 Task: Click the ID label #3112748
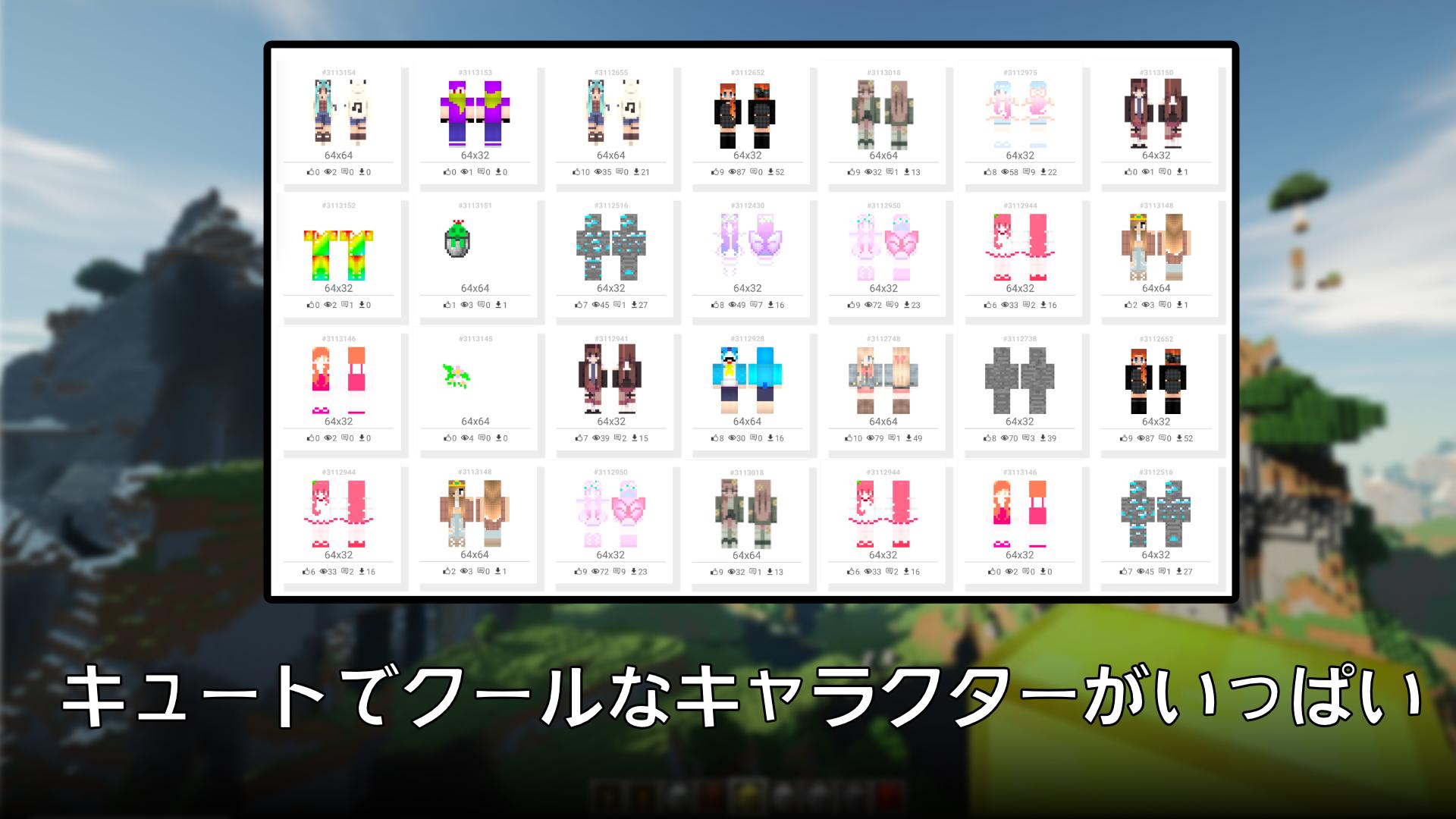point(883,339)
